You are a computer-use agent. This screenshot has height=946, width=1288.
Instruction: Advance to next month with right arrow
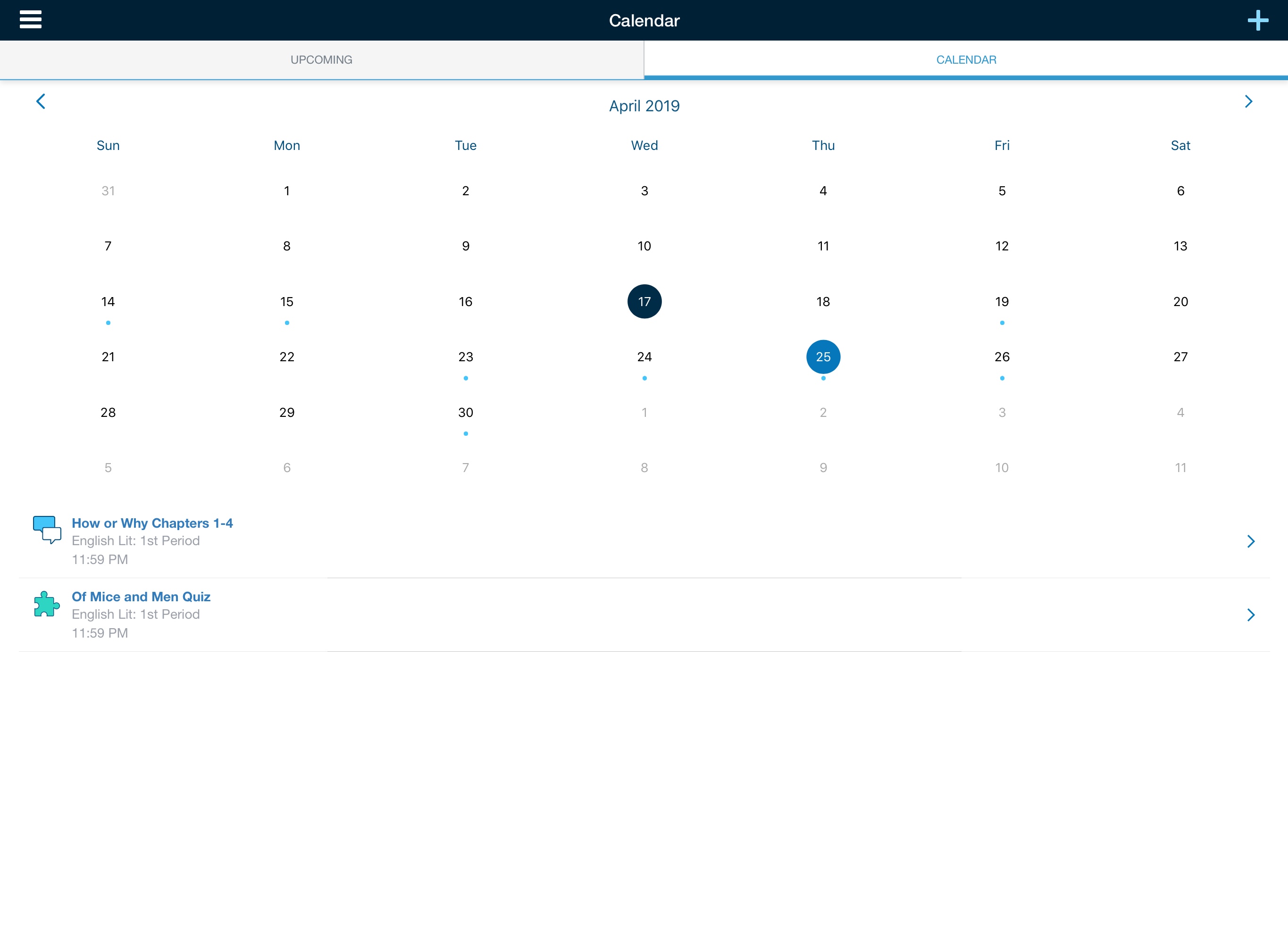(1248, 101)
